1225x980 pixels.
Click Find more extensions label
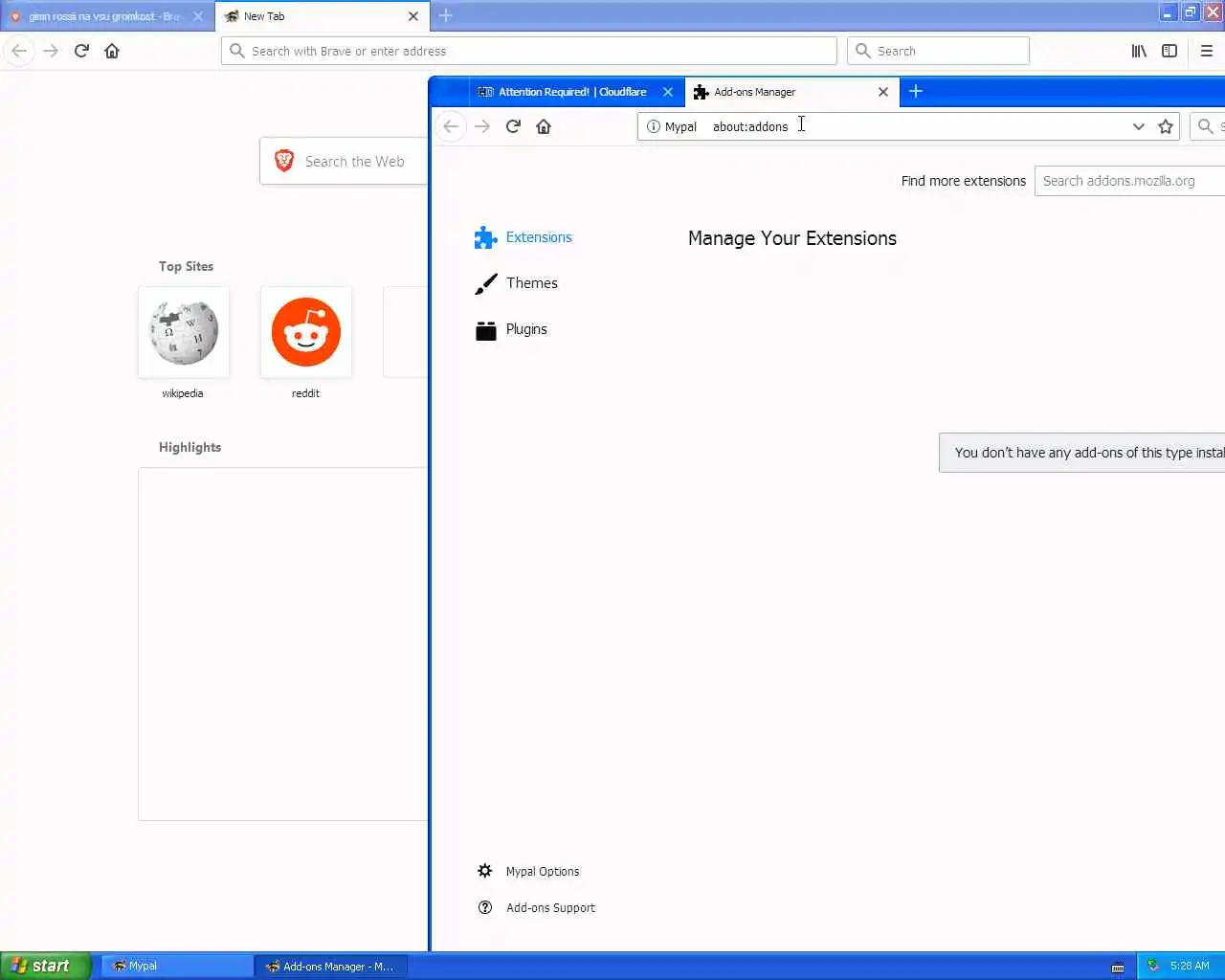(963, 181)
